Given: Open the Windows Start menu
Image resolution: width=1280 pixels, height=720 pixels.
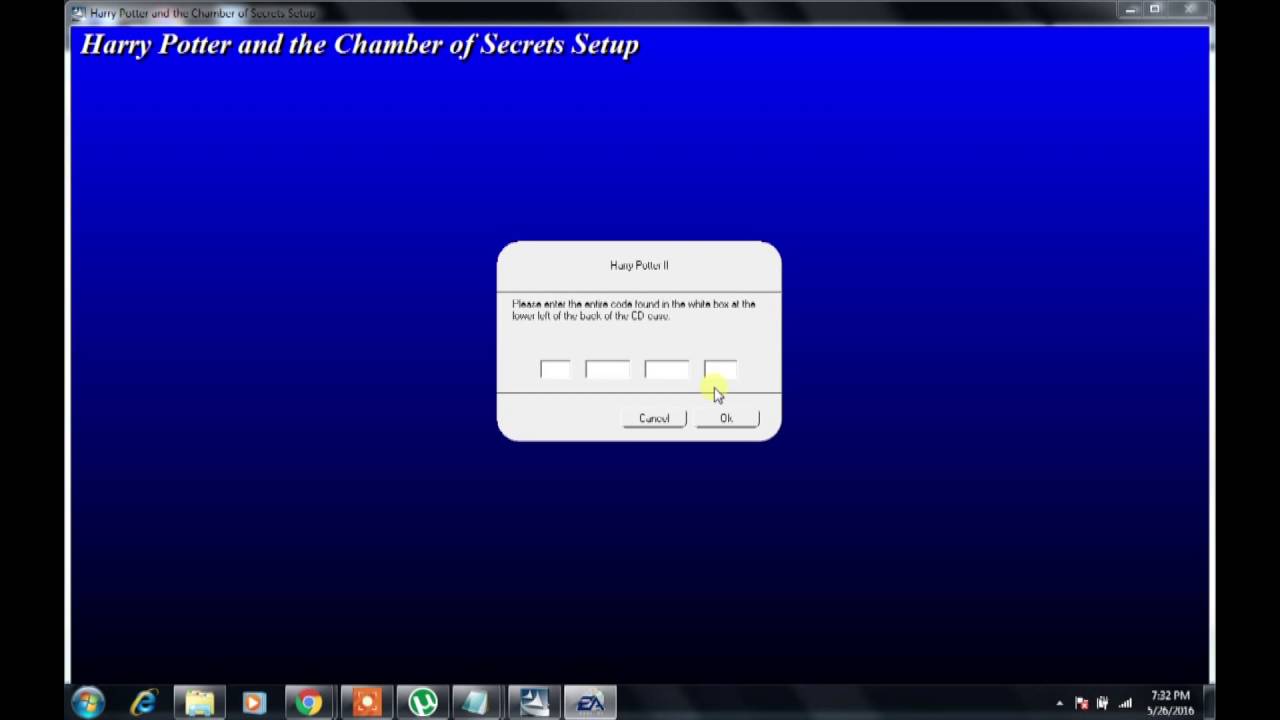Looking at the screenshot, I should 88,703.
